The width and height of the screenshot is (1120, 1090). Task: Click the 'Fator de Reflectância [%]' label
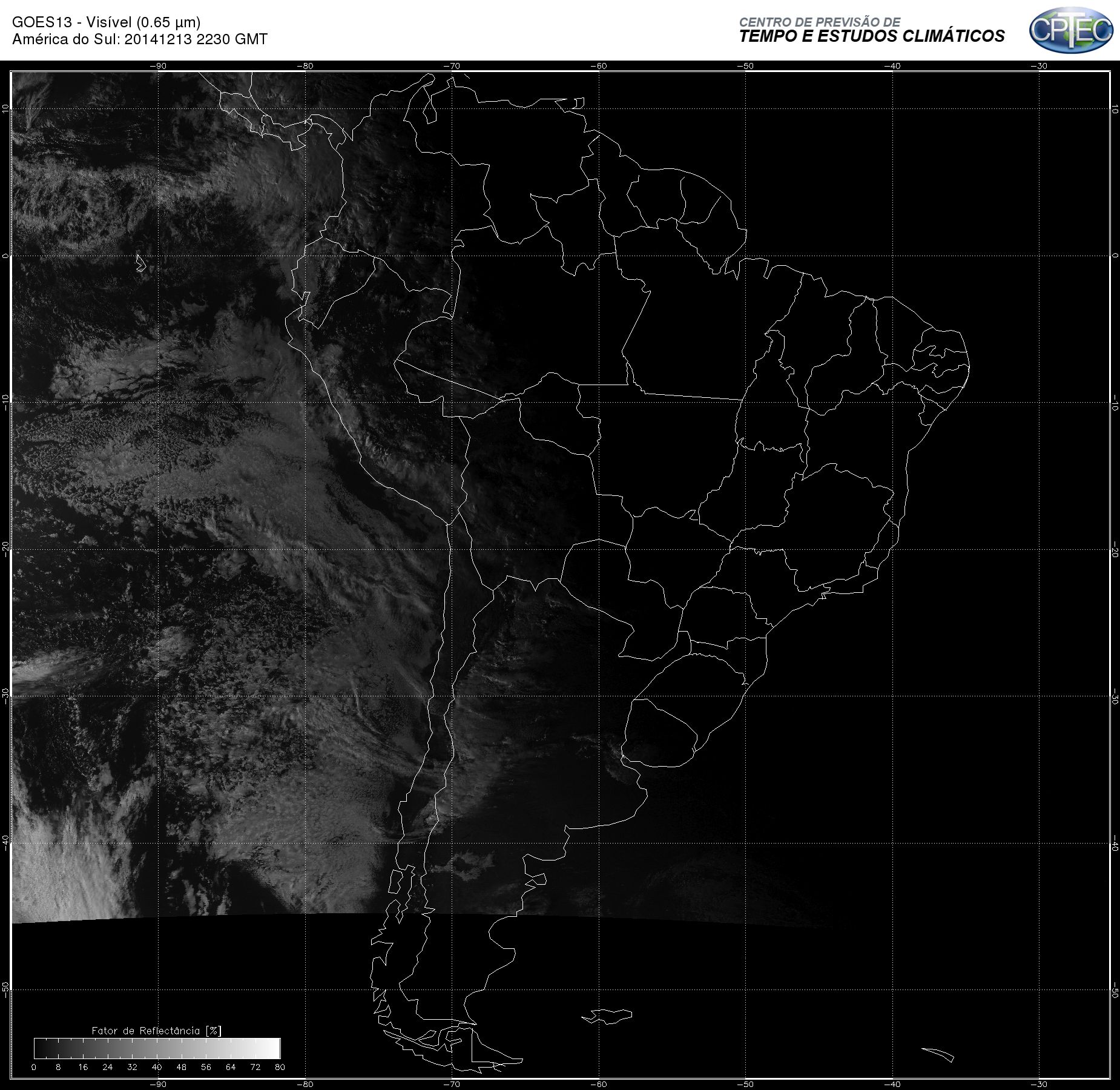tap(156, 1031)
